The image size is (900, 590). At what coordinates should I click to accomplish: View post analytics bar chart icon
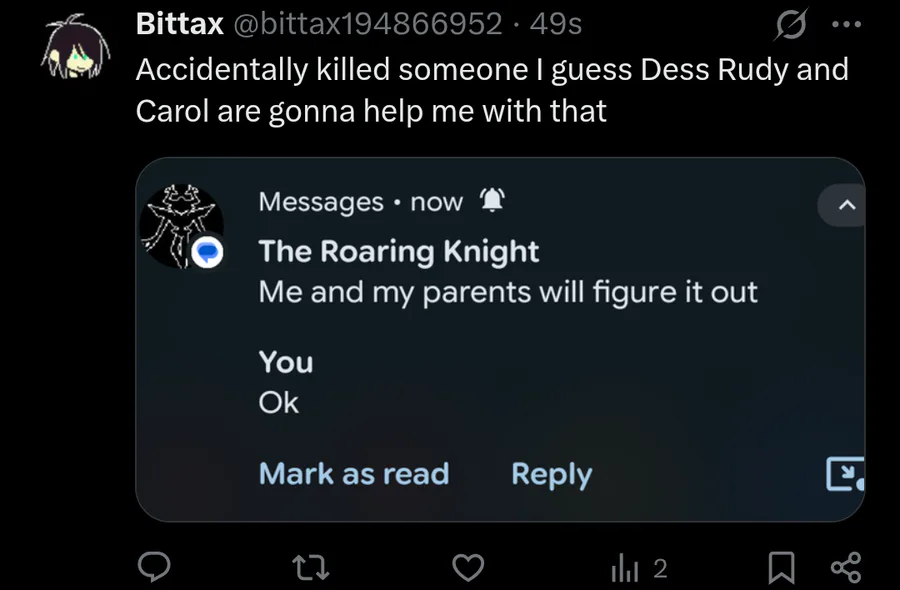coord(624,568)
